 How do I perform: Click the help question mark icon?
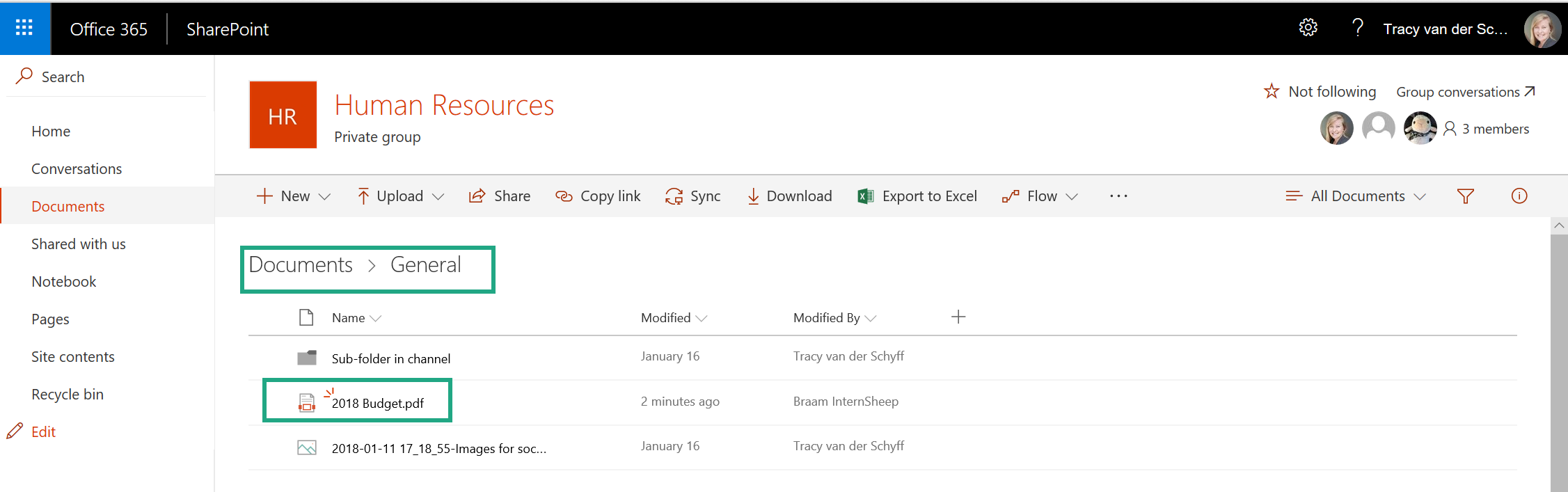1356,28
